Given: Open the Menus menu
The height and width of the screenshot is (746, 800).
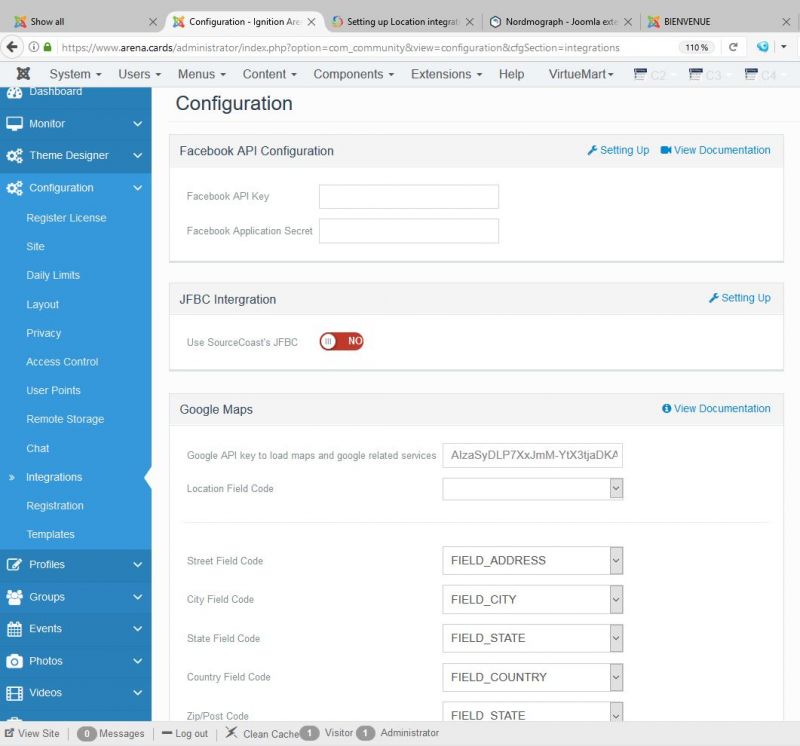Looking at the screenshot, I should [x=202, y=74].
